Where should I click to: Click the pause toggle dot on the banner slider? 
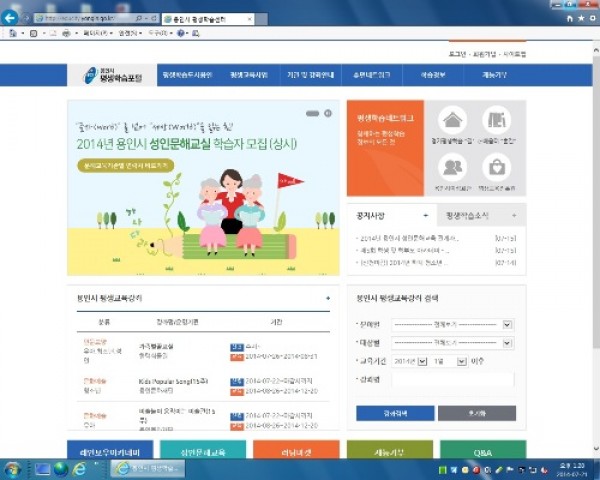(x=327, y=114)
